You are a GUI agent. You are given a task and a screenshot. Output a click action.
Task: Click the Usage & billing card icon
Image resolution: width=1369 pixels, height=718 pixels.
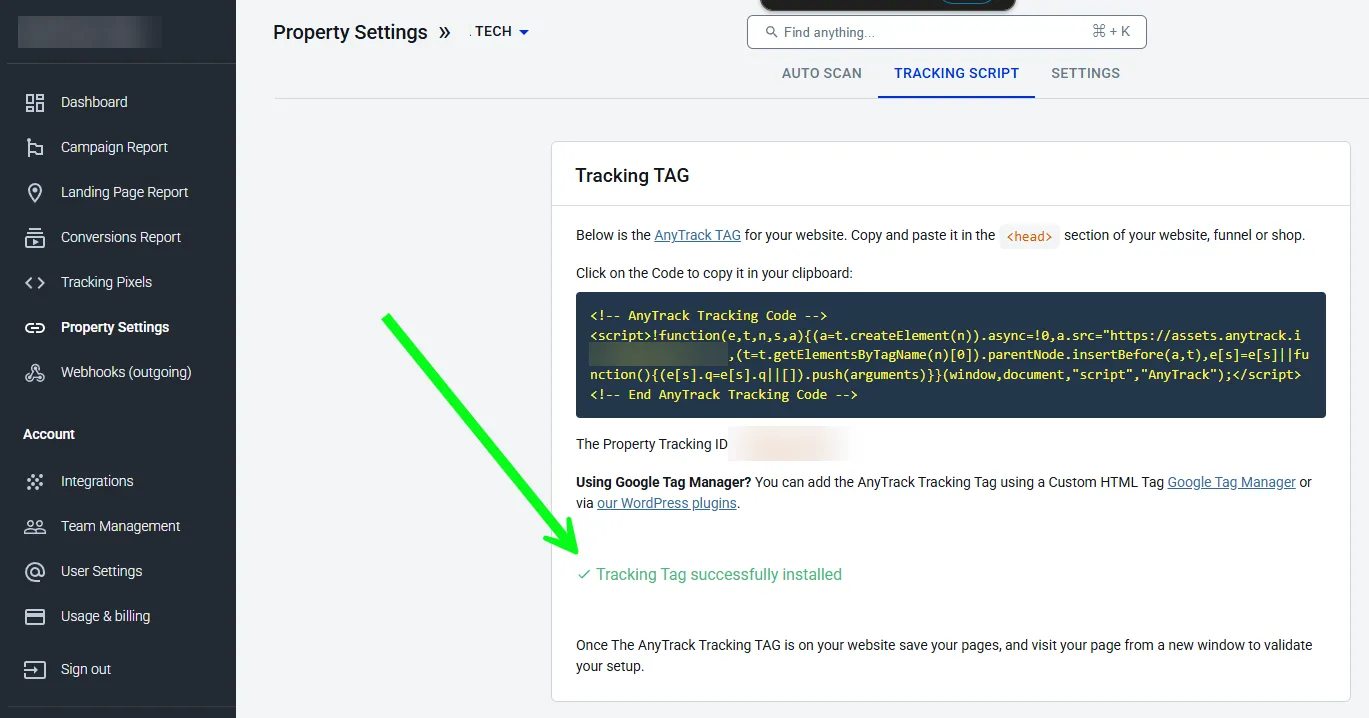pyautogui.click(x=35, y=616)
